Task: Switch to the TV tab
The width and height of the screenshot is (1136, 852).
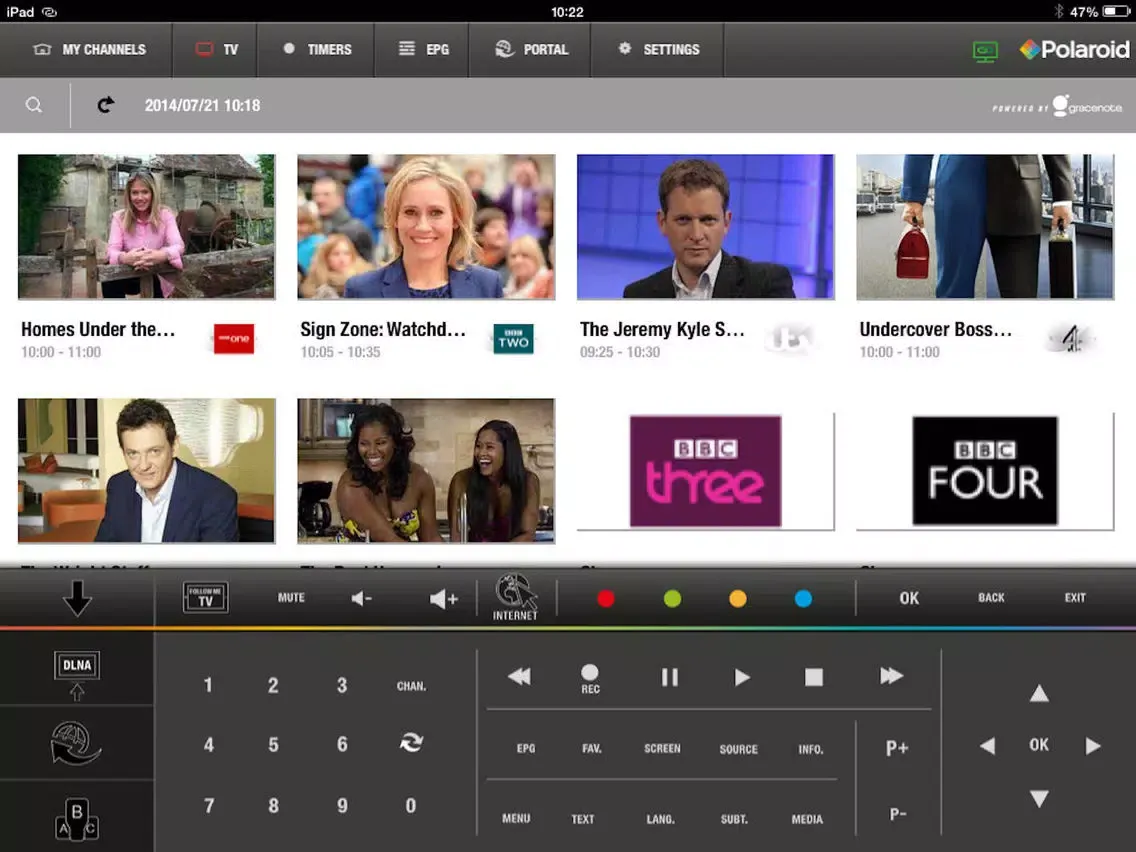Action: pos(215,49)
